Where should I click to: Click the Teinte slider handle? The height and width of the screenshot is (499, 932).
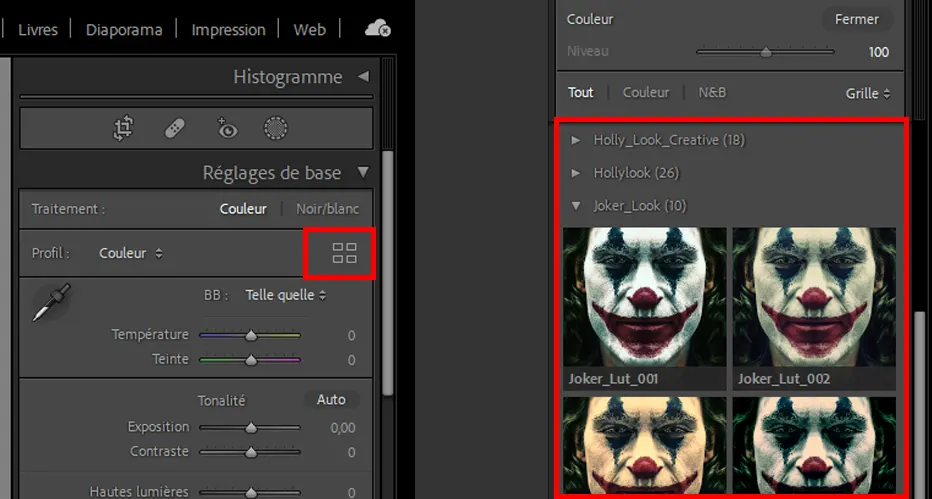pos(251,360)
